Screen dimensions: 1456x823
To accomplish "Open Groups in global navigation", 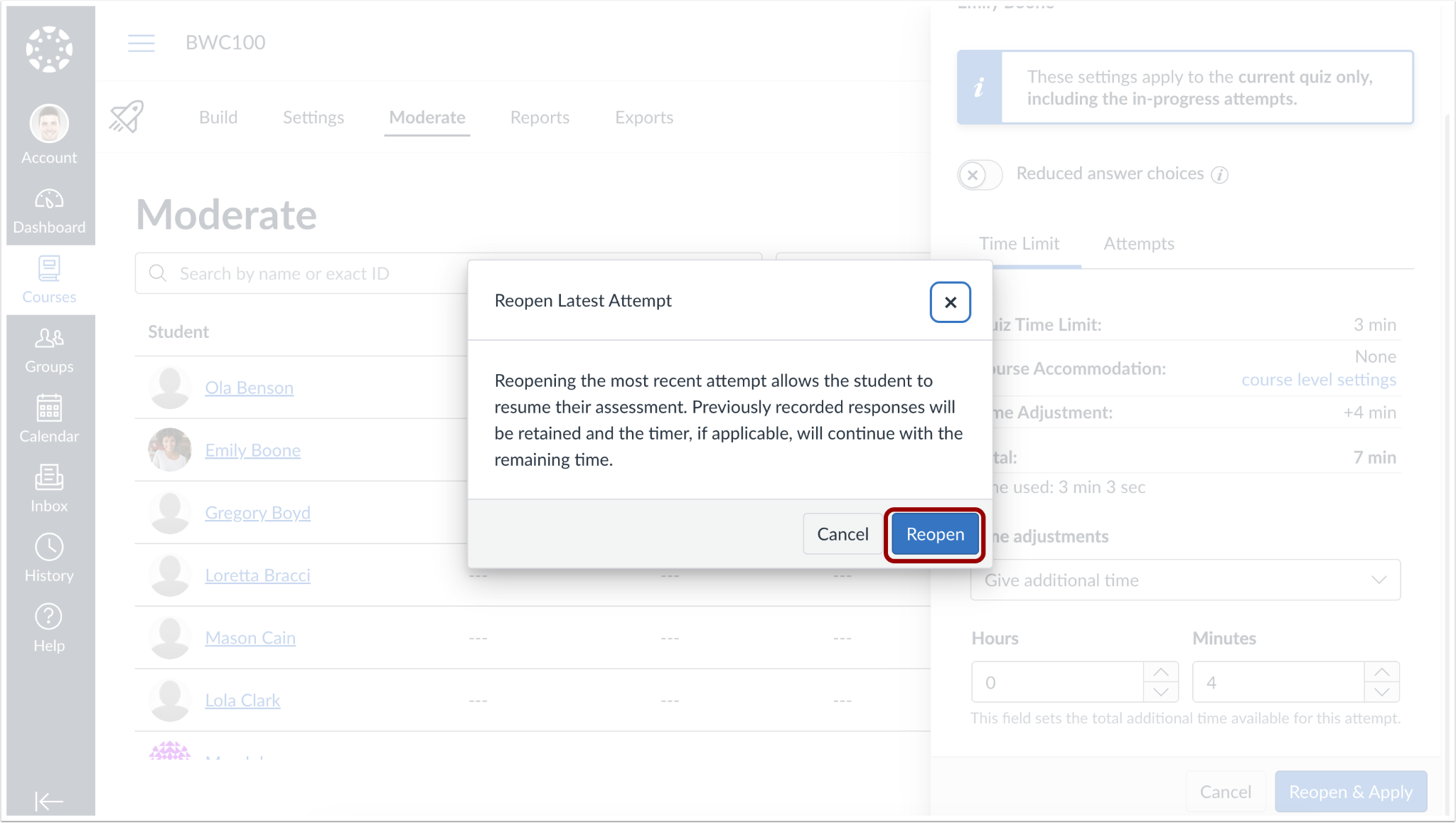I will coord(49,350).
